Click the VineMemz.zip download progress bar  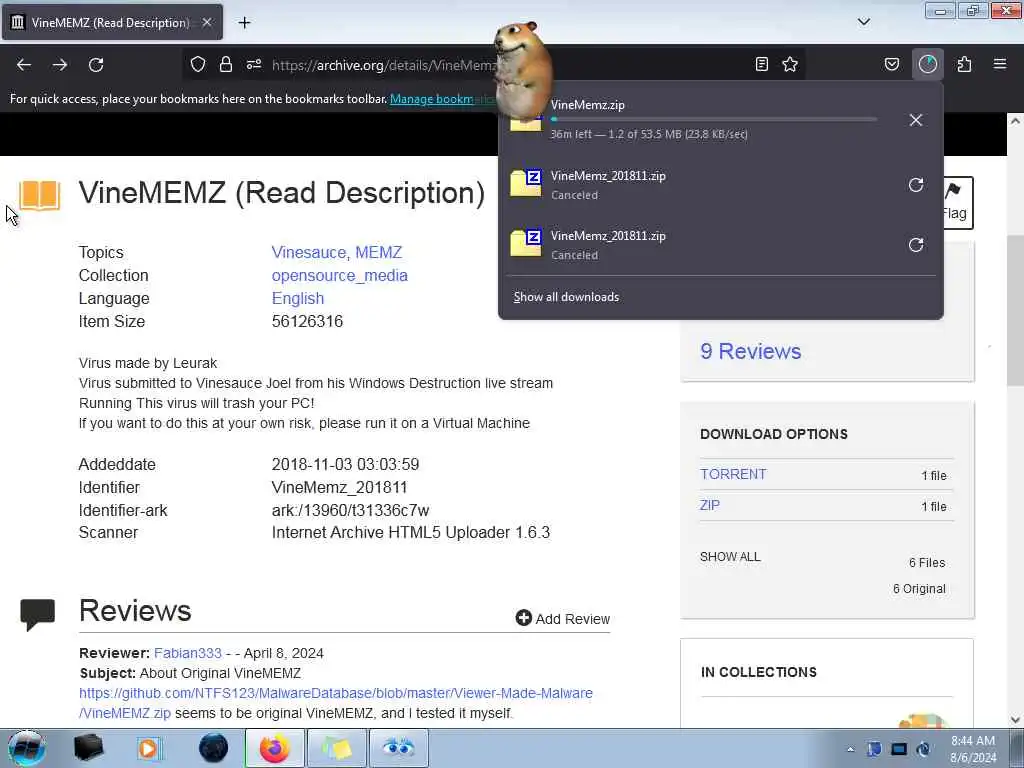(x=713, y=120)
